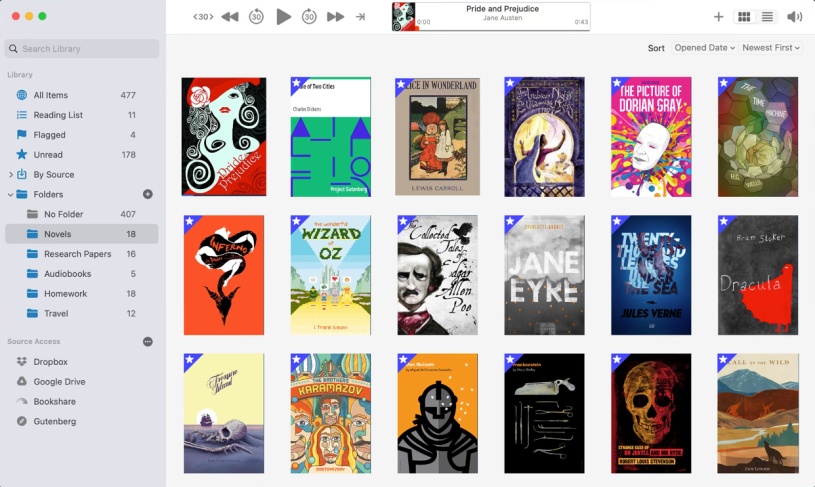Screen dimensions: 815x487
Task: Click the playback speed control icon
Action: [203, 17]
